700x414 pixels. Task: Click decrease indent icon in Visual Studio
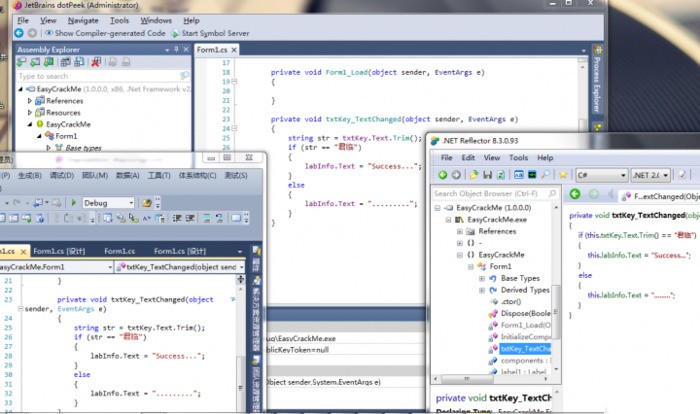coord(177,218)
